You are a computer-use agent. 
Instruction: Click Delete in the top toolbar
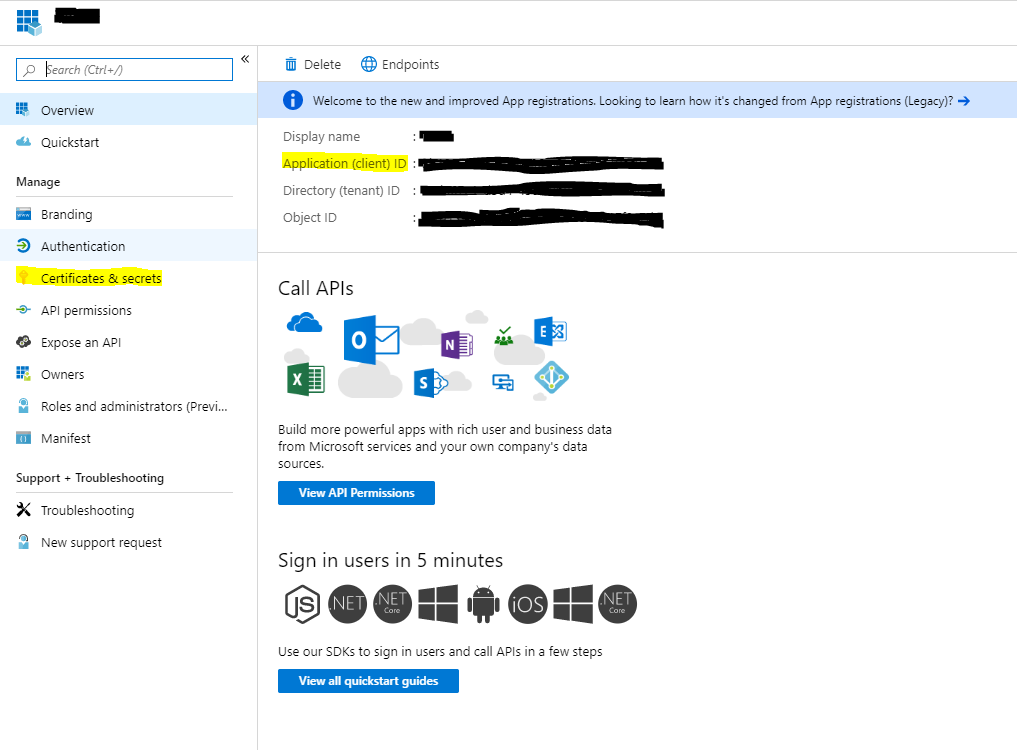pyautogui.click(x=313, y=64)
